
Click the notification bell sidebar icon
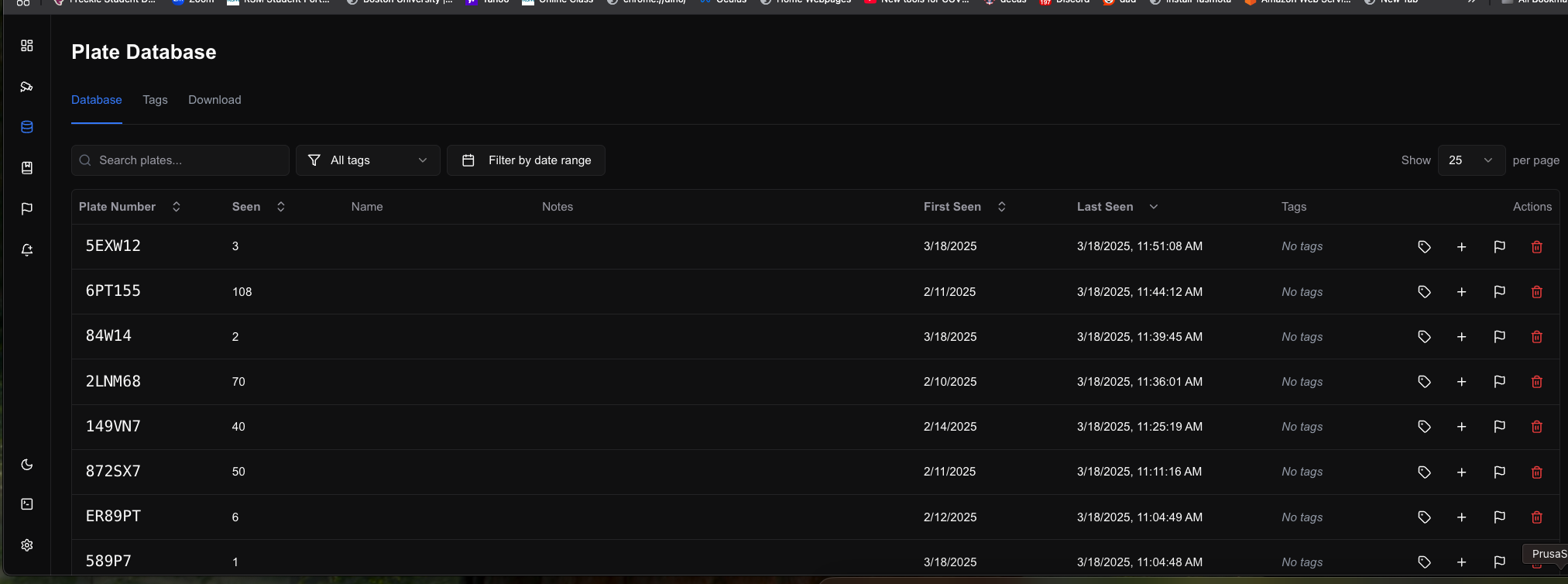[x=27, y=249]
